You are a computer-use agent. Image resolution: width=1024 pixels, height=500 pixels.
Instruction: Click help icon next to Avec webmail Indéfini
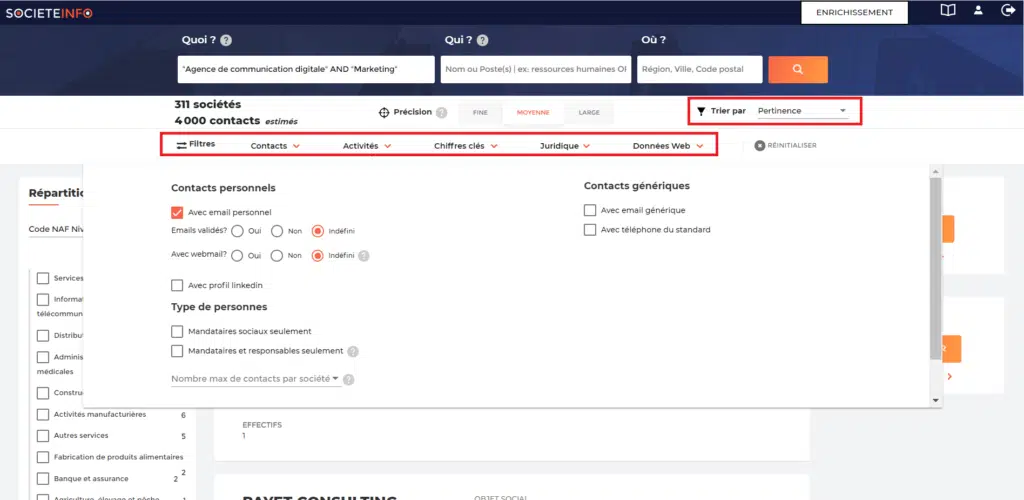[x=364, y=255]
